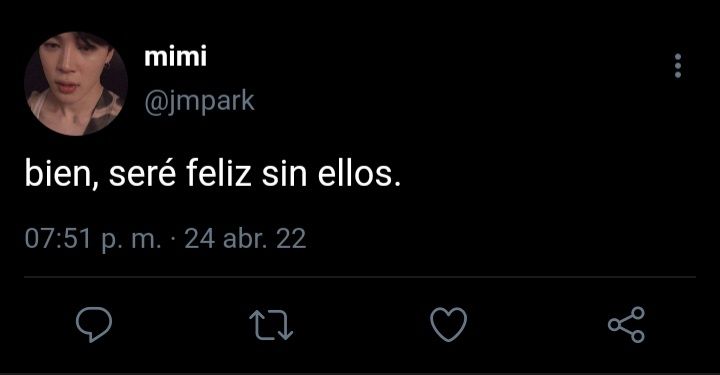720x375 pixels.
Task: Like the tweet with the heart icon
Action: [x=449, y=325]
